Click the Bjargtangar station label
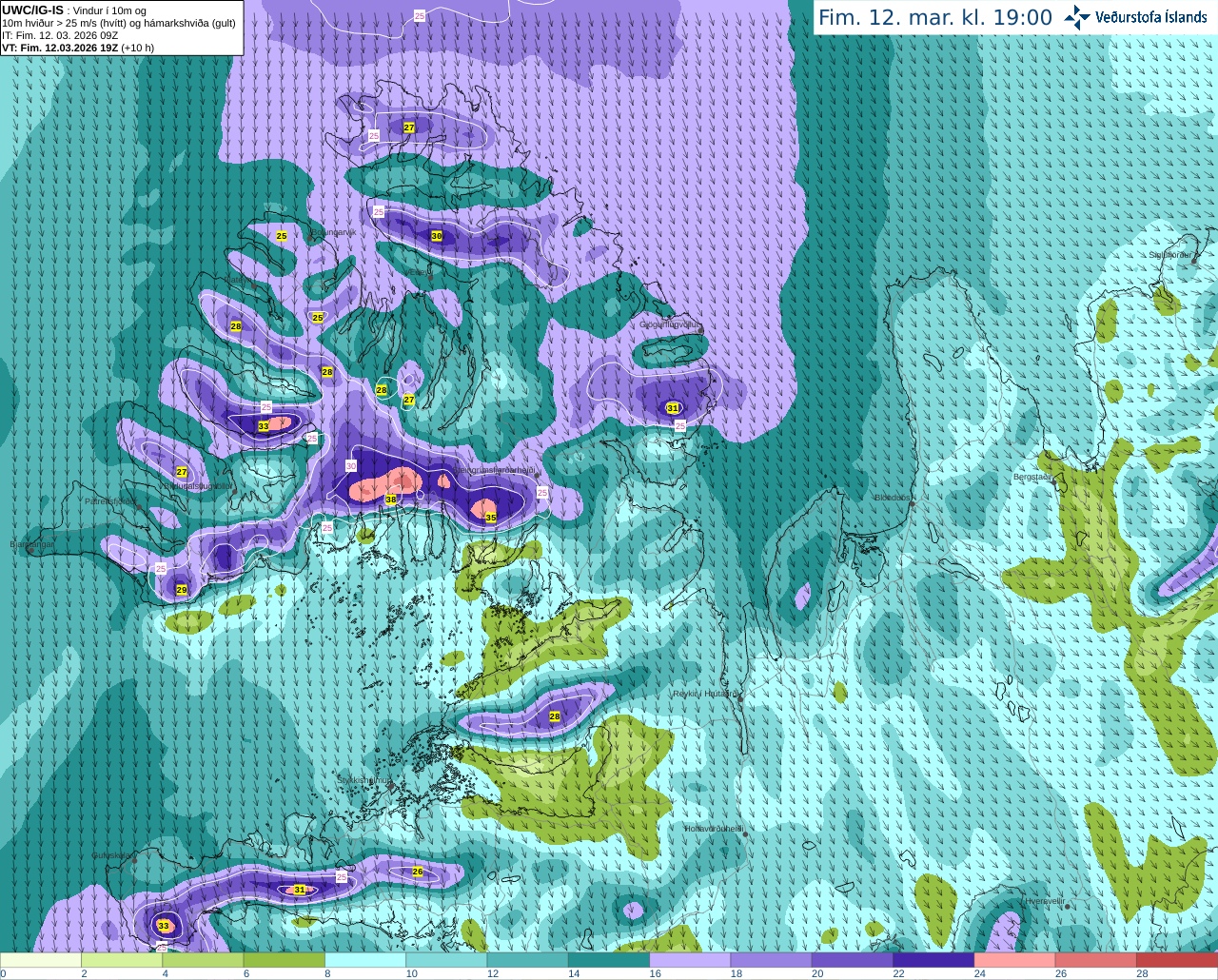The height and width of the screenshot is (980, 1218). (32, 544)
